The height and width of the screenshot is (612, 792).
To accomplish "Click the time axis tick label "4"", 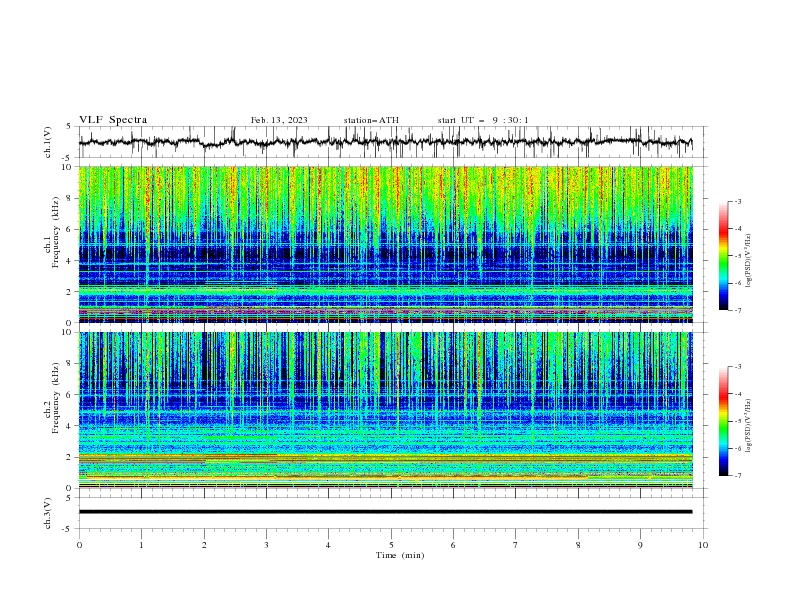I will (328, 545).
